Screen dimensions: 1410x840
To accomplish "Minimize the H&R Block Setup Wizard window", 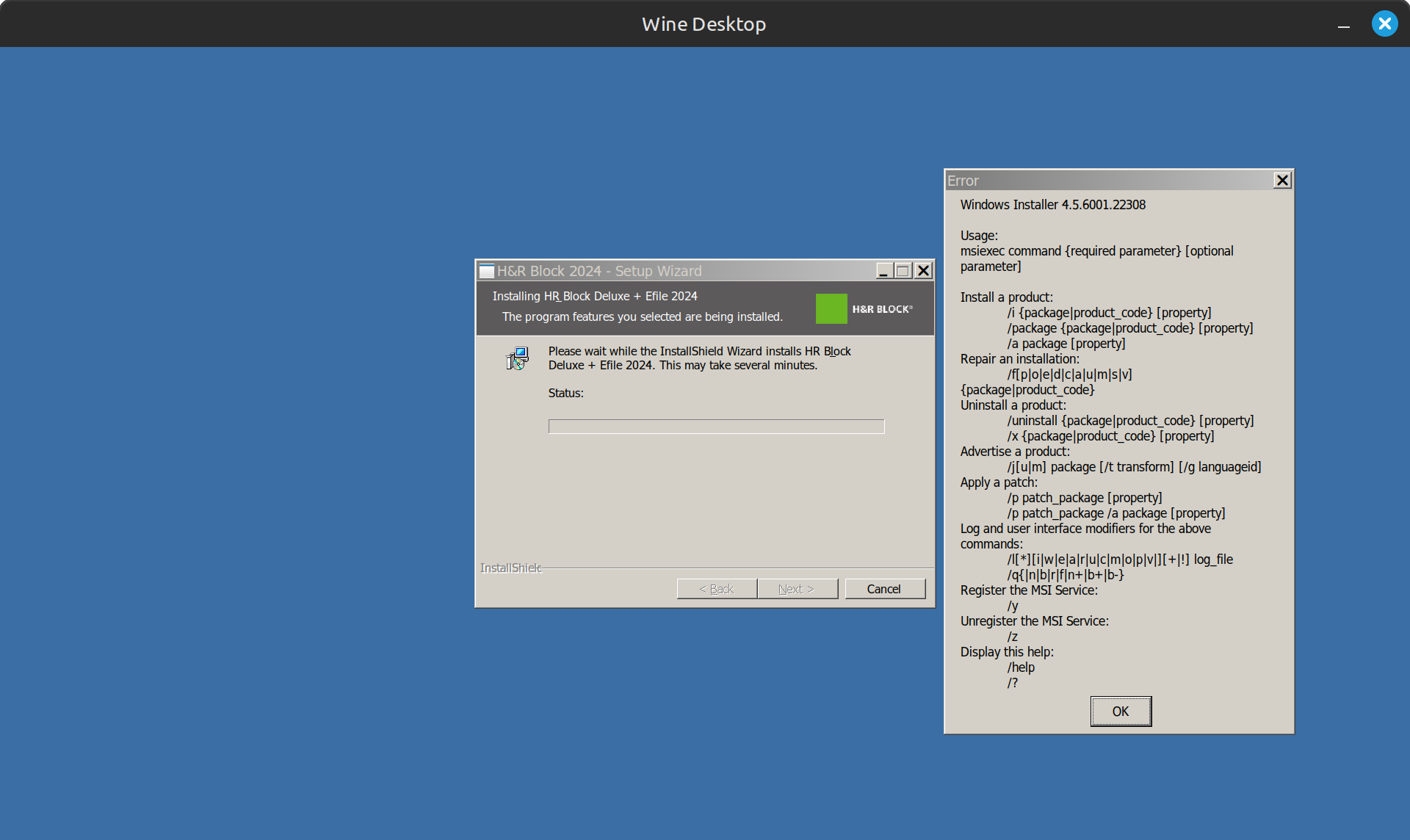I will pyautogui.click(x=884, y=271).
